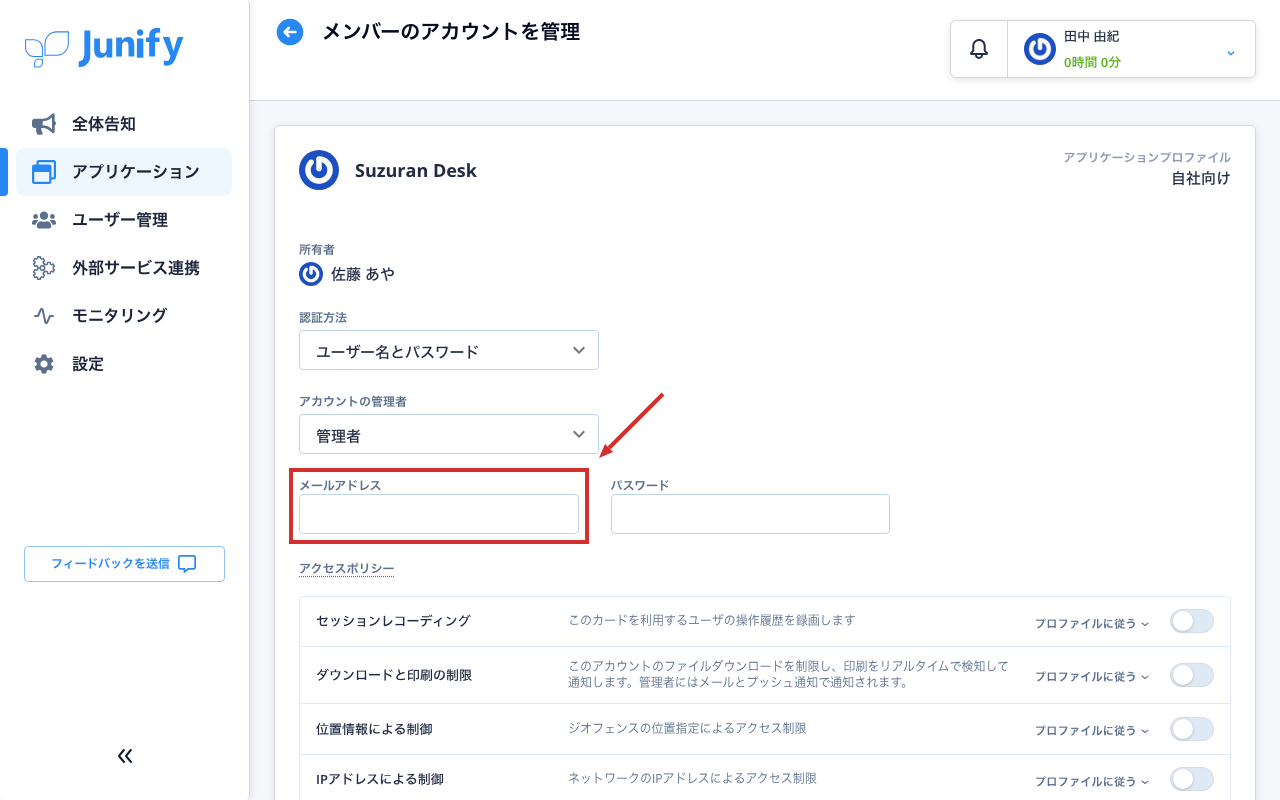Click the 佐藤 あや owner avatar
The height and width of the screenshot is (800, 1280).
click(311, 273)
